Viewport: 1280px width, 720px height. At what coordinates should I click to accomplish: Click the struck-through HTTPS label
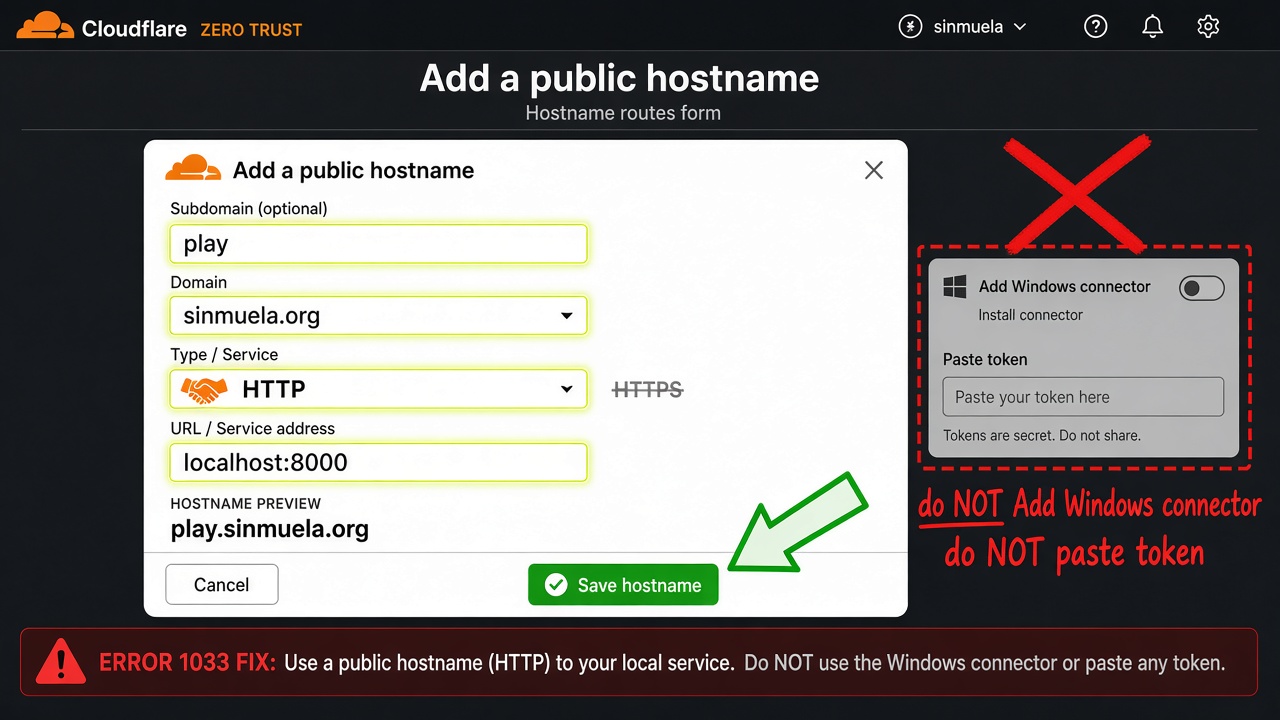(x=647, y=389)
